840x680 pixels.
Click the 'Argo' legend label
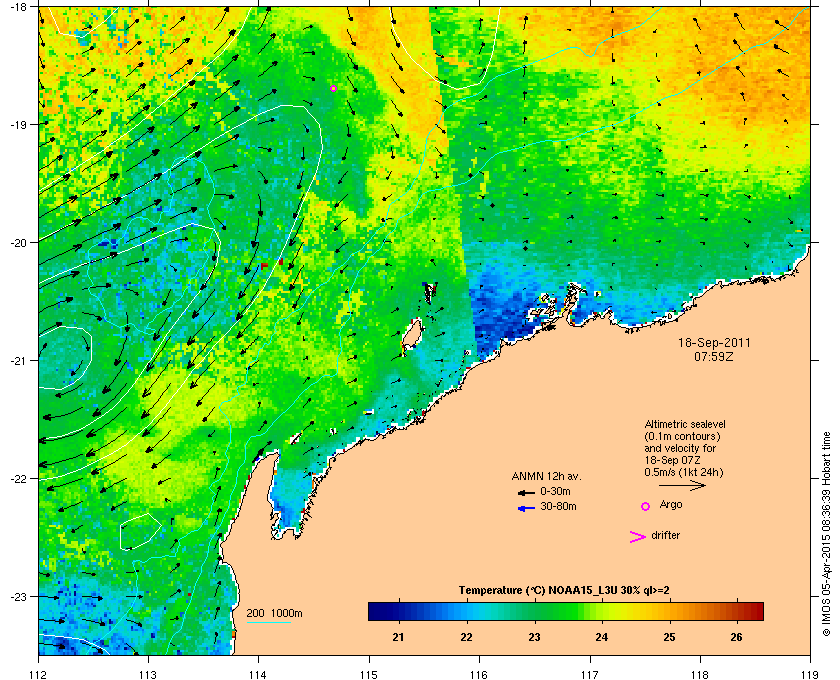point(671,505)
